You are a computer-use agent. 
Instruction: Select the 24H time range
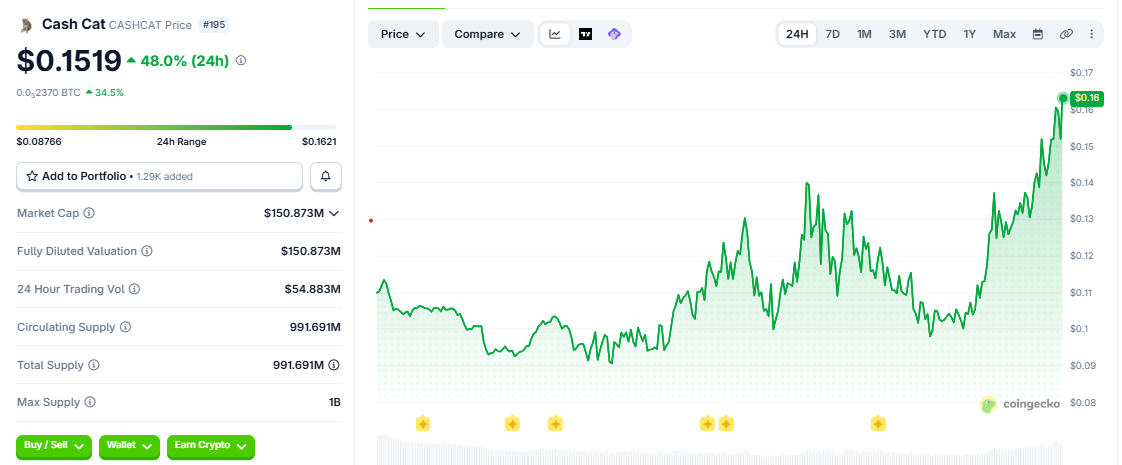[797, 34]
